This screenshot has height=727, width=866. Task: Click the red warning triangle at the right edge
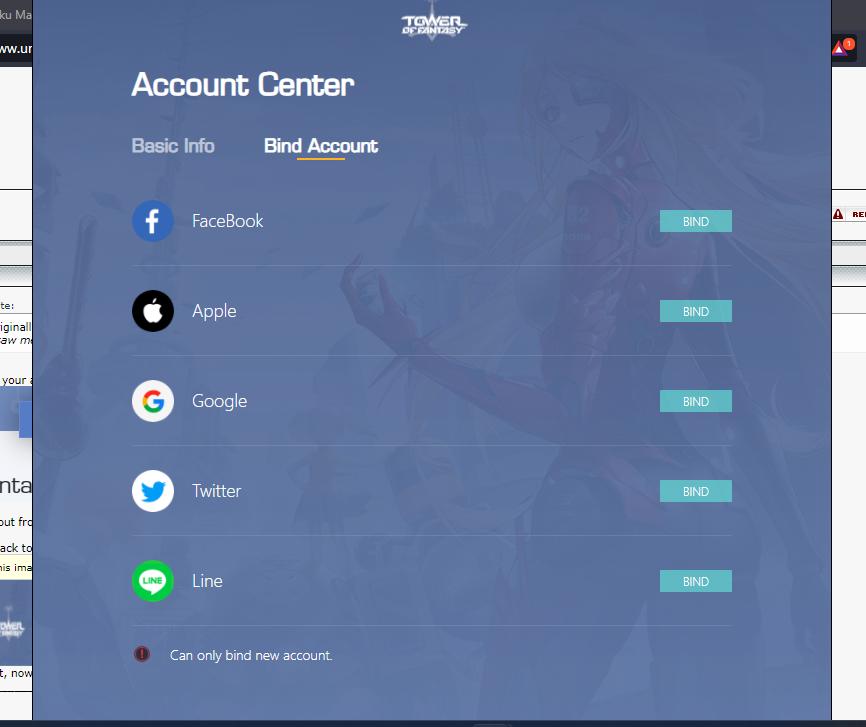click(838, 214)
